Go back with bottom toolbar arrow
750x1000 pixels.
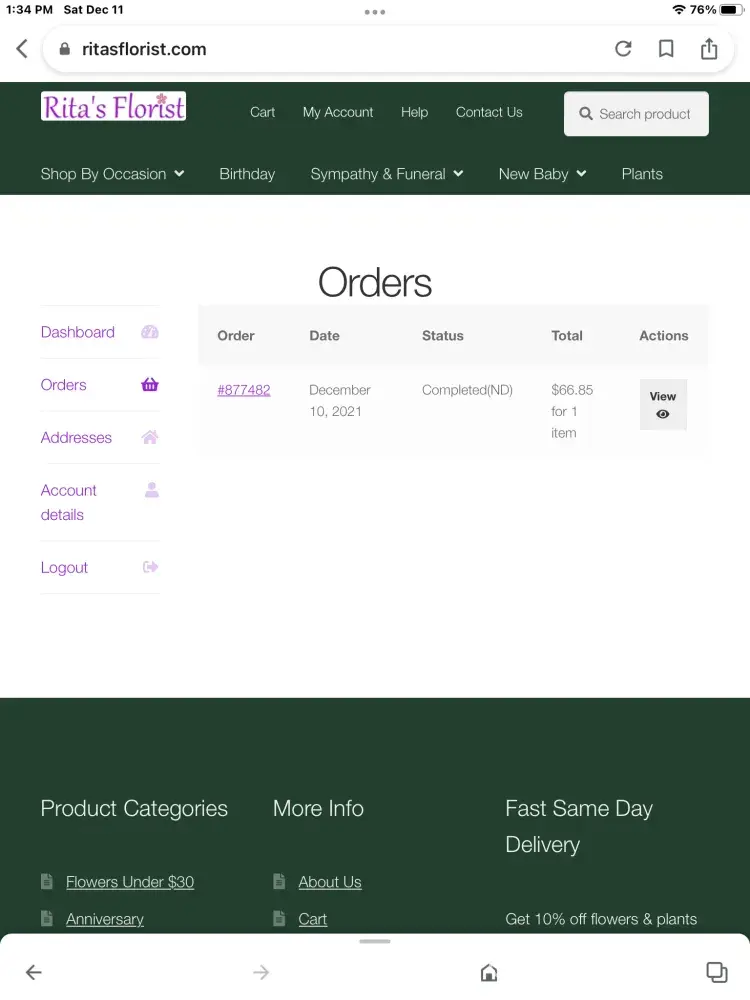tap(34, 972)
